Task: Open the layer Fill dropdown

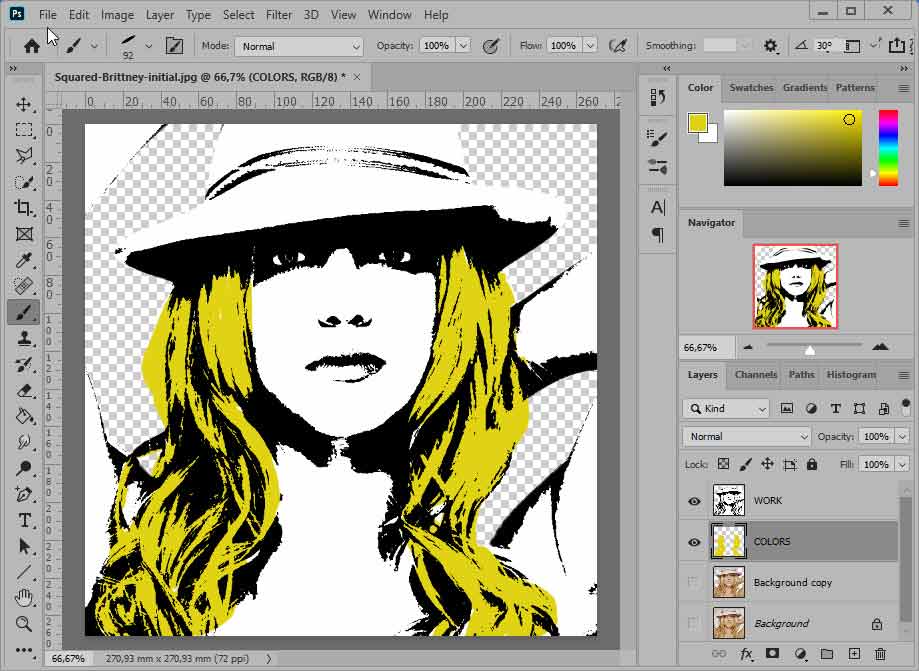Action: pos(902,464)
